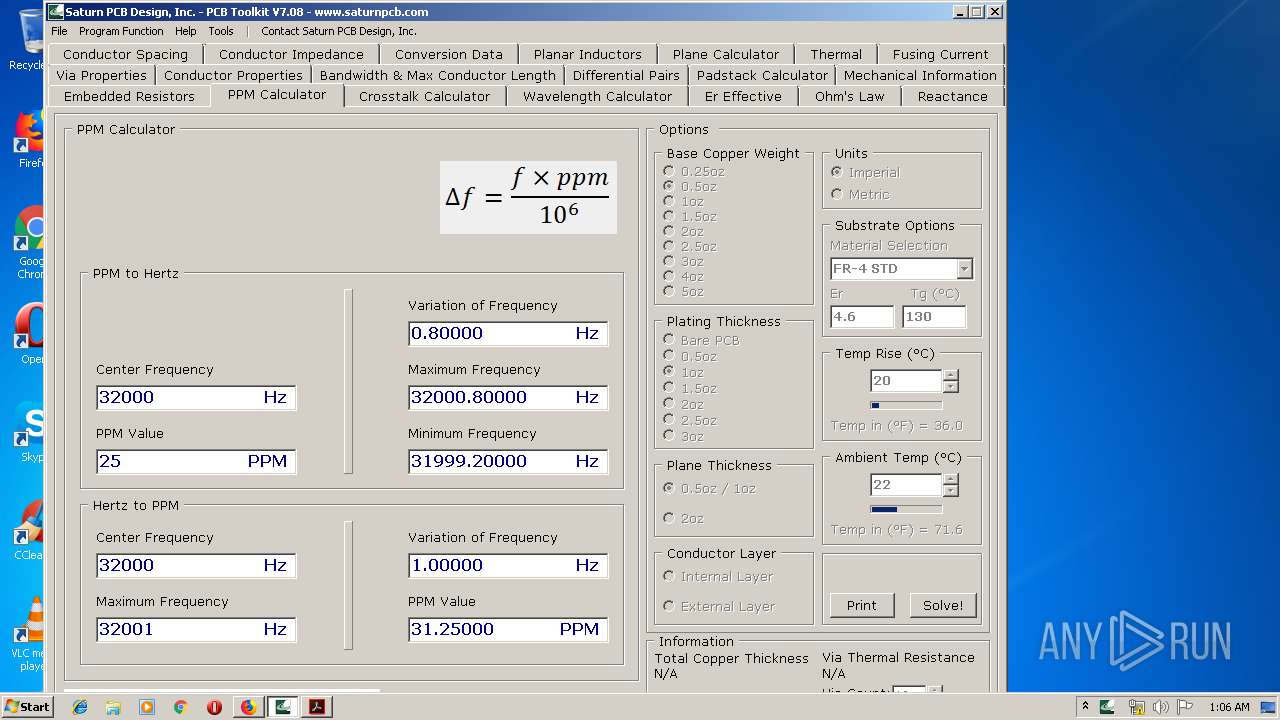
Task: Open the VLC media player desktop shortcut
Action: point(28,633)
